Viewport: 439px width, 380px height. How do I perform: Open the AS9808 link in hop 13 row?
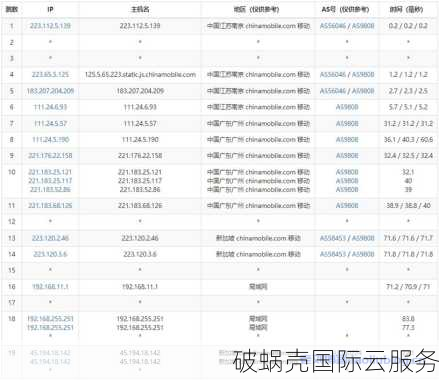pos(363,238)
